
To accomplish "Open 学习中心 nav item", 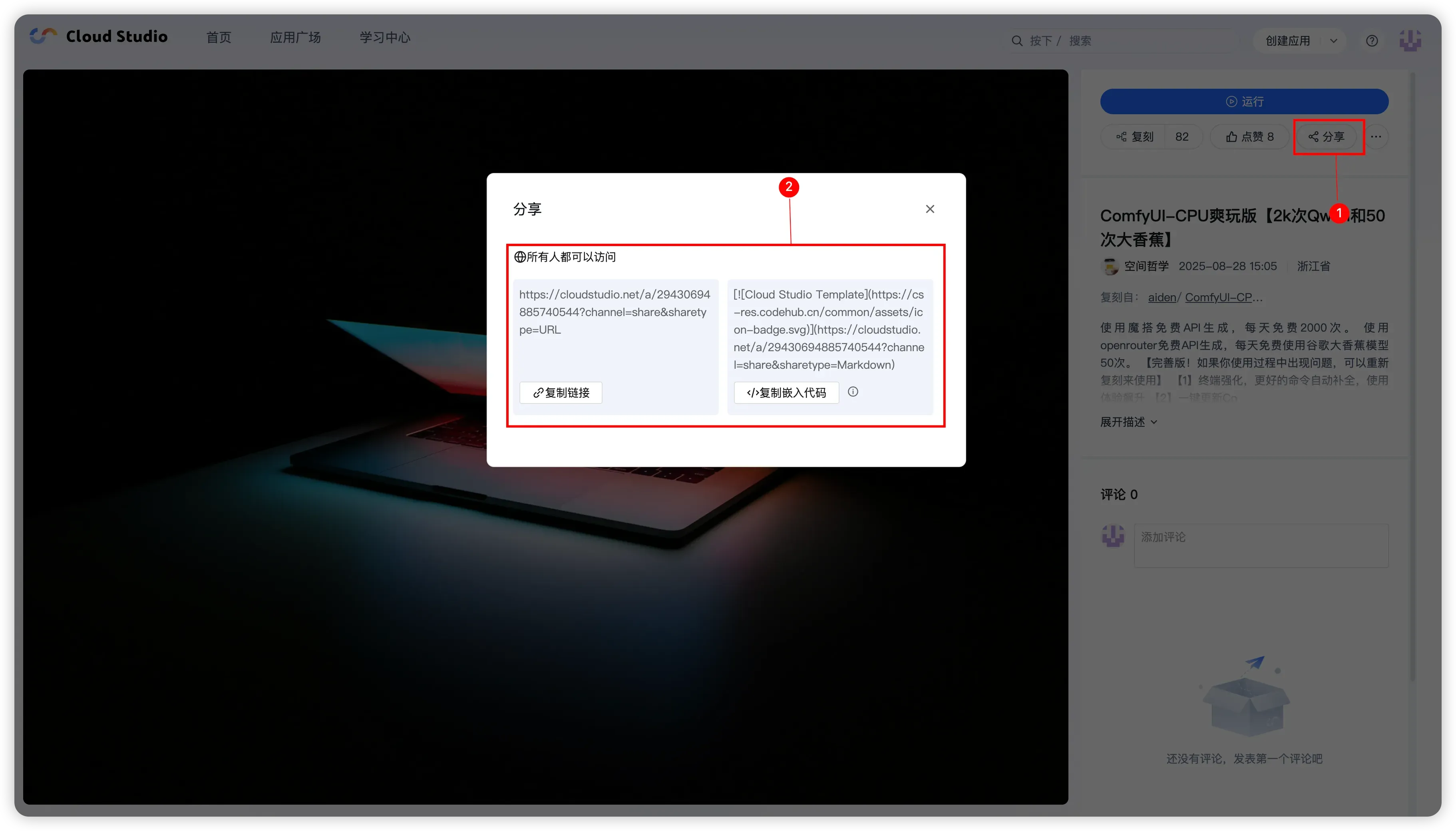I will click(385, 37).
